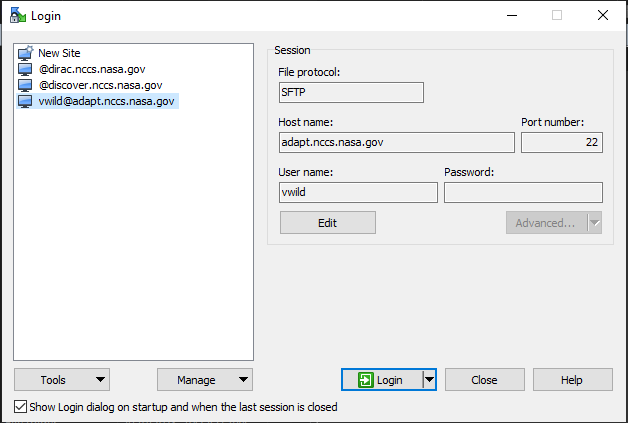The height and width of the screenshot is (423, 628).
Task: Click the Close button
Action: [x=485, y=380]
